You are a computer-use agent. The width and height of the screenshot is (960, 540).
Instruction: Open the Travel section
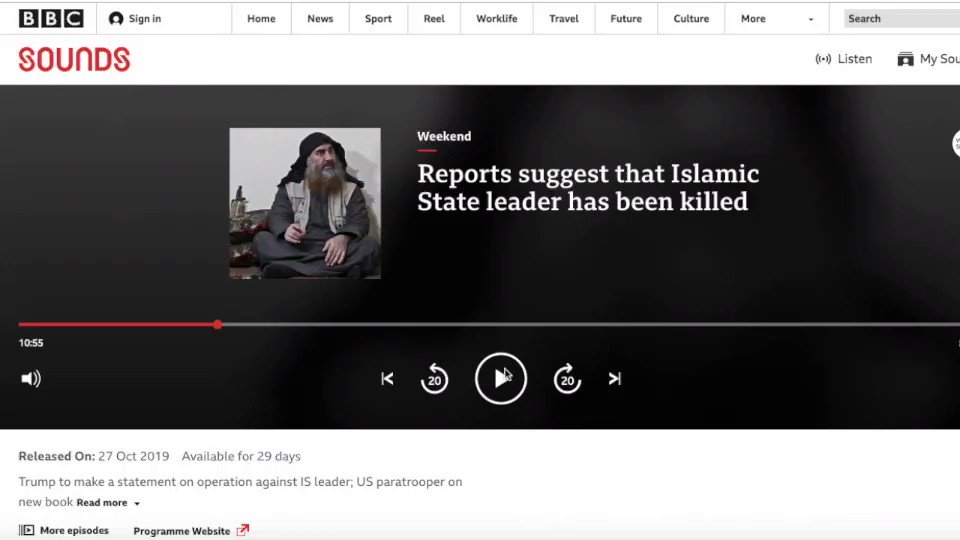tap(564, 19)
